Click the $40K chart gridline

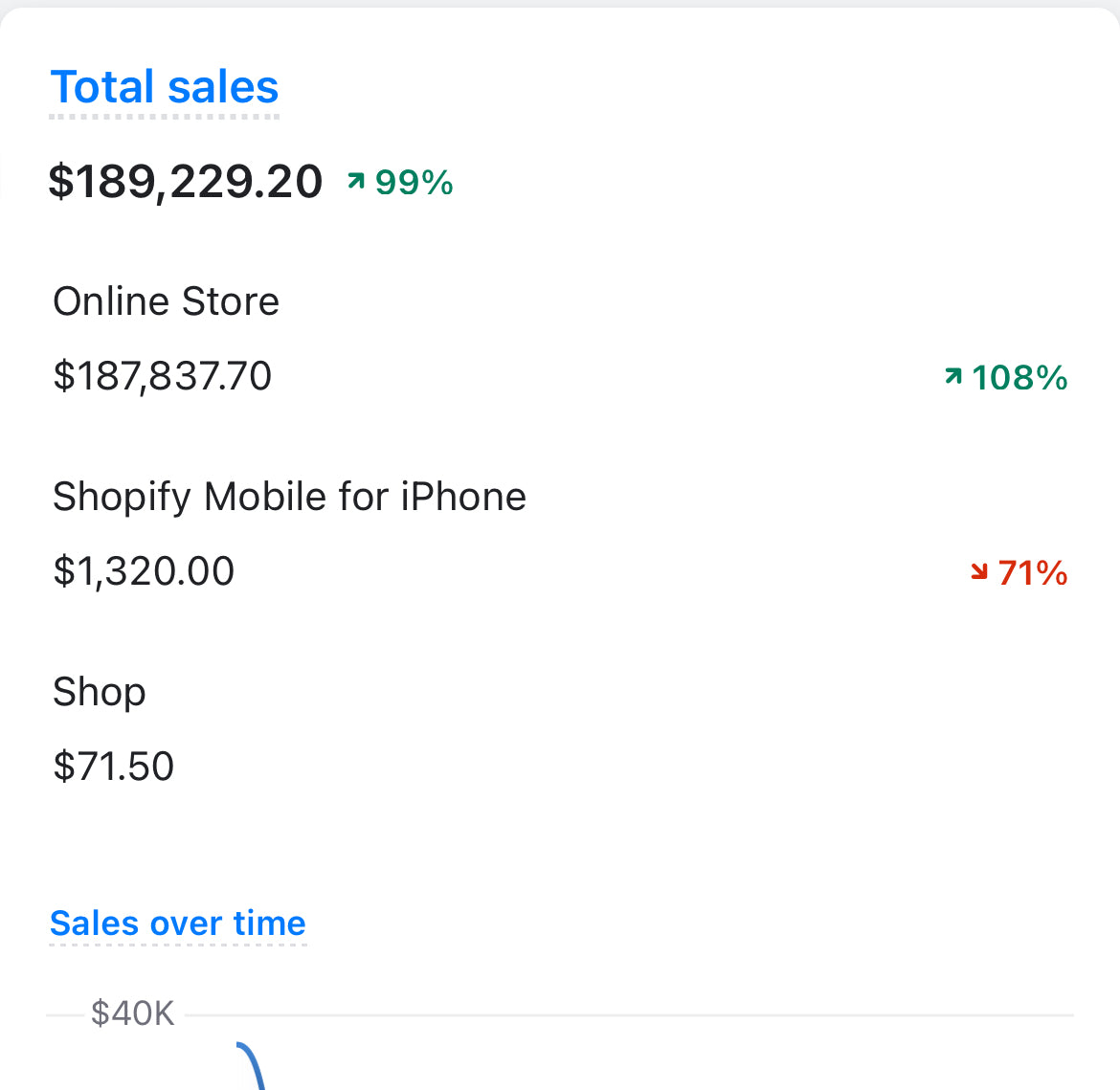tap(622, 1014)
